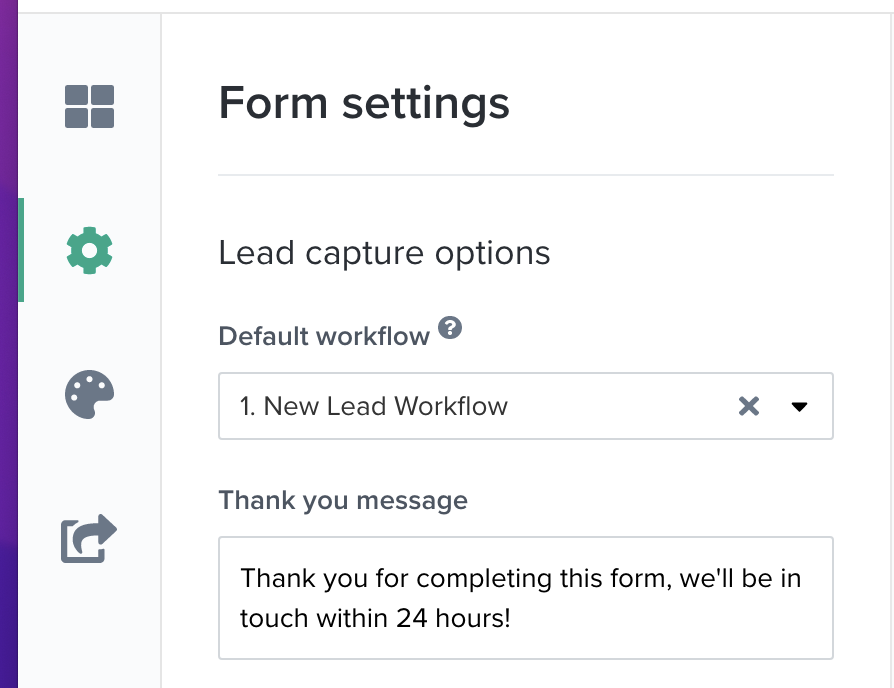Clear the selected New Lead Workflow
The height and width of the screenshot is (688, 894).
coord(748,406)
